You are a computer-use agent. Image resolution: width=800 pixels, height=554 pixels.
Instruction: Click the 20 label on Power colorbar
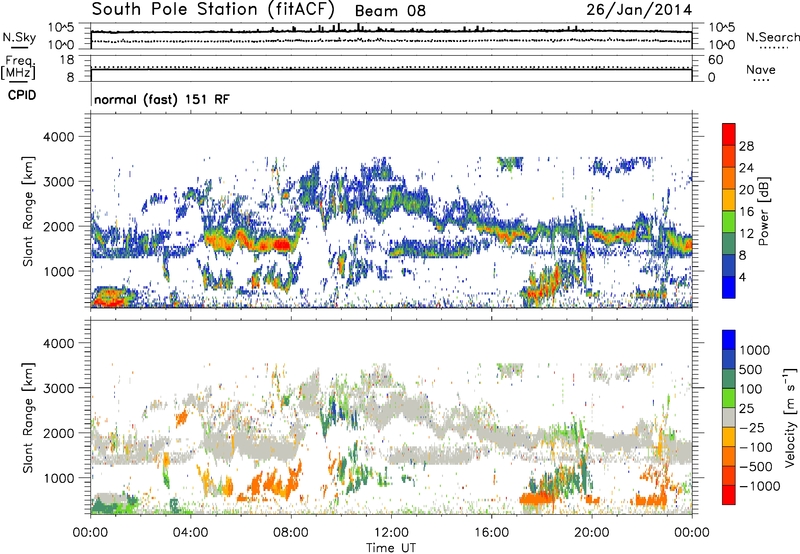tap(746, 190)
